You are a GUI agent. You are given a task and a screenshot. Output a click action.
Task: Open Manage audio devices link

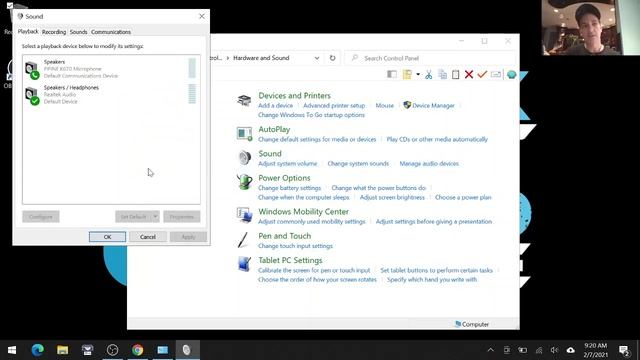429,163
